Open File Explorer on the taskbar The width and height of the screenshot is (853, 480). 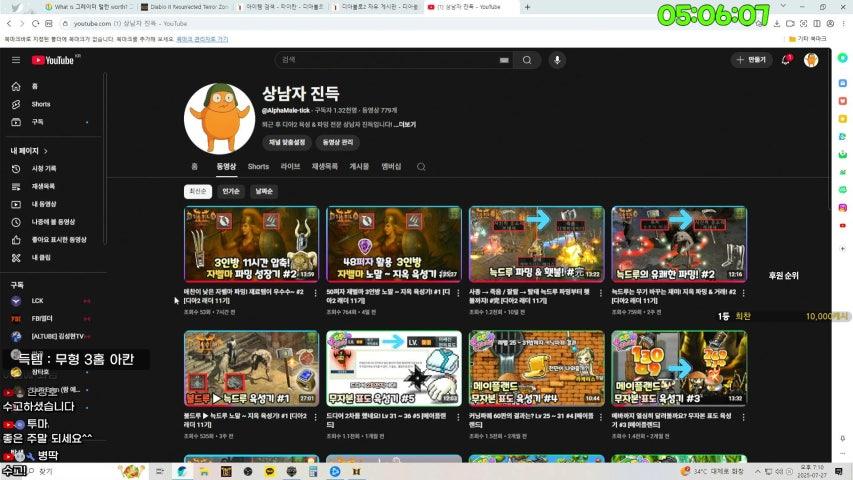point(204,471)
